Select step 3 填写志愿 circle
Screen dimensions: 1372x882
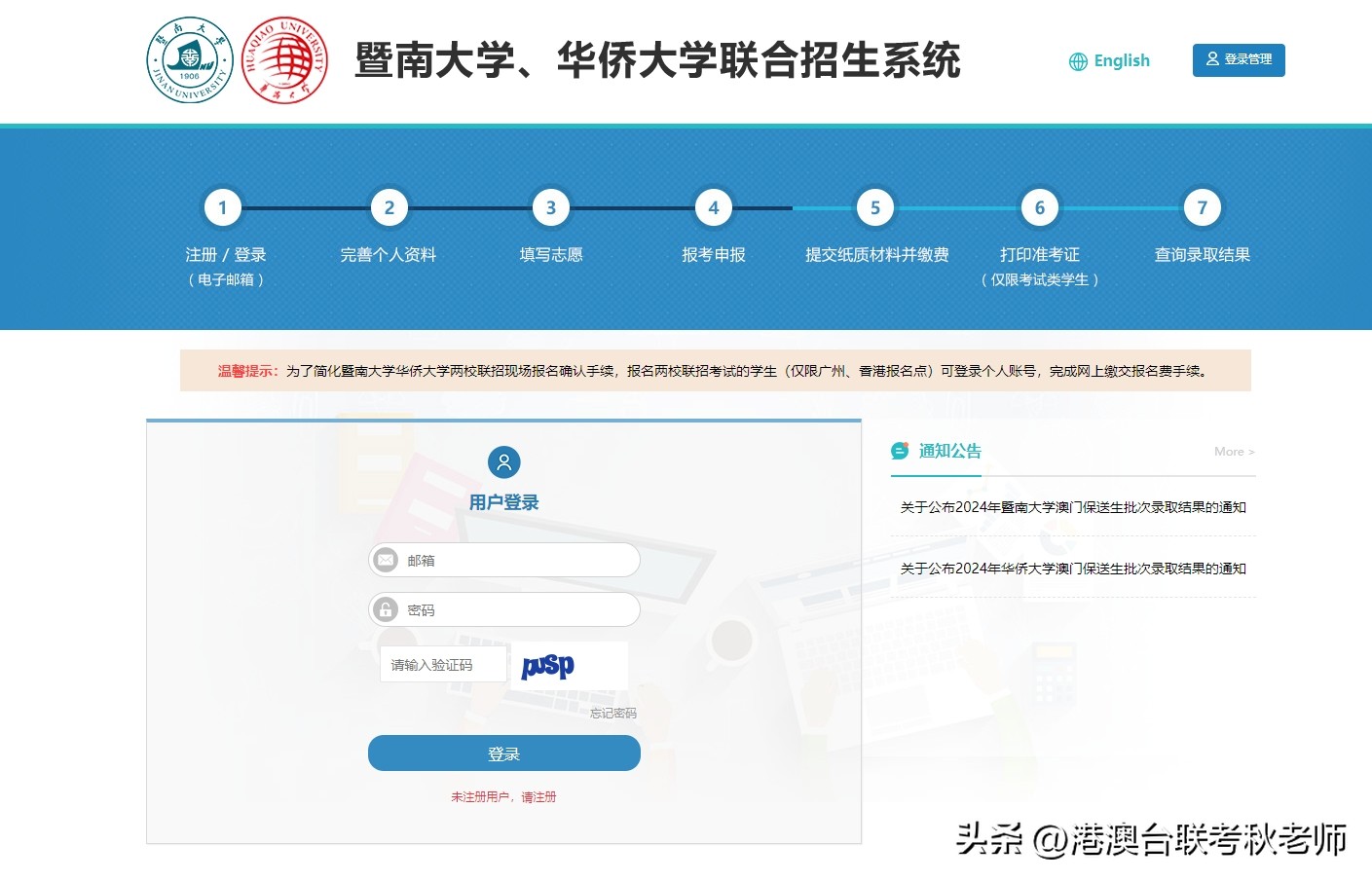click(x=550, y=207)
